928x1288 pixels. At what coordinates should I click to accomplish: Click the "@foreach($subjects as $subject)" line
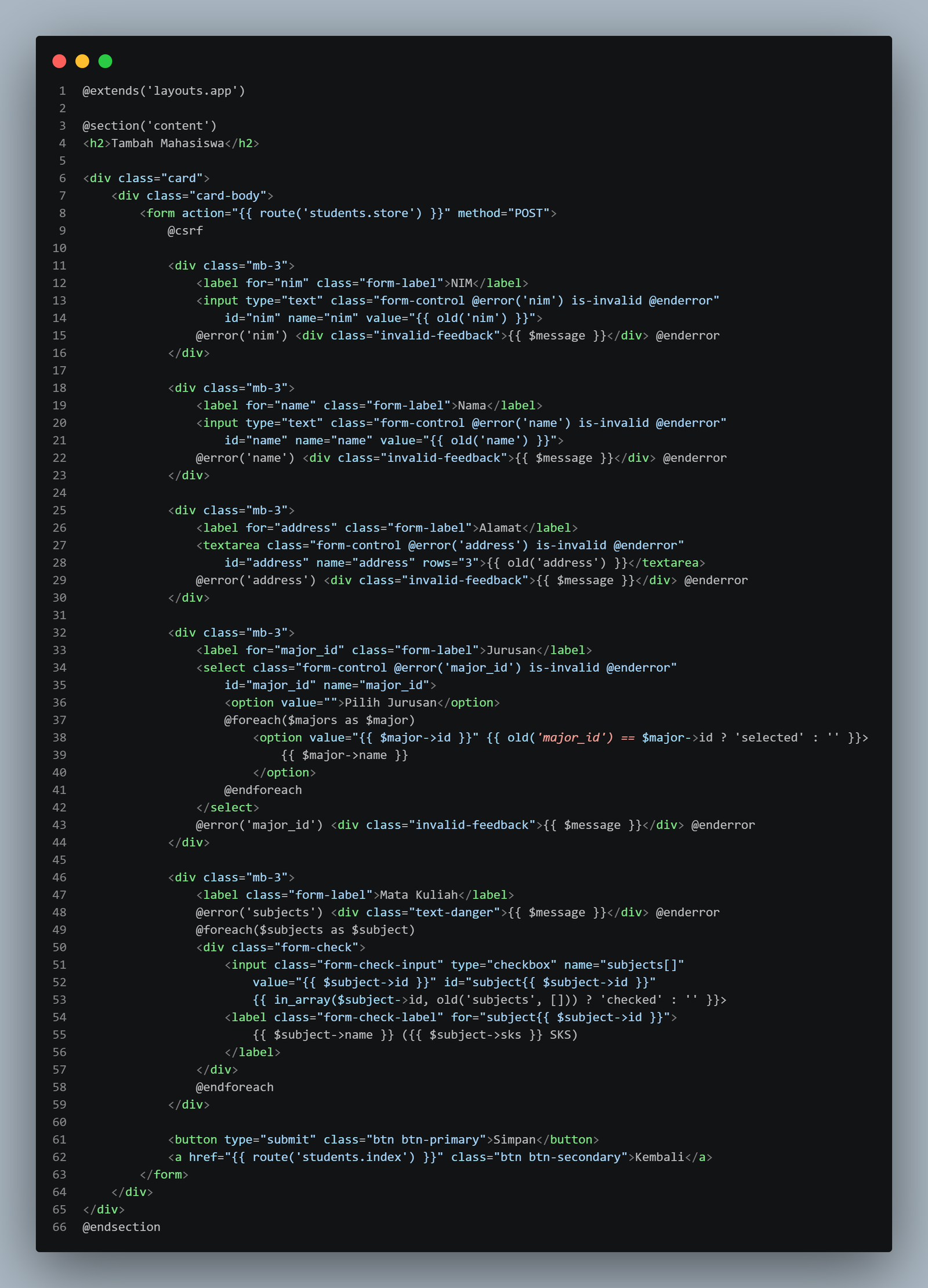306,929
